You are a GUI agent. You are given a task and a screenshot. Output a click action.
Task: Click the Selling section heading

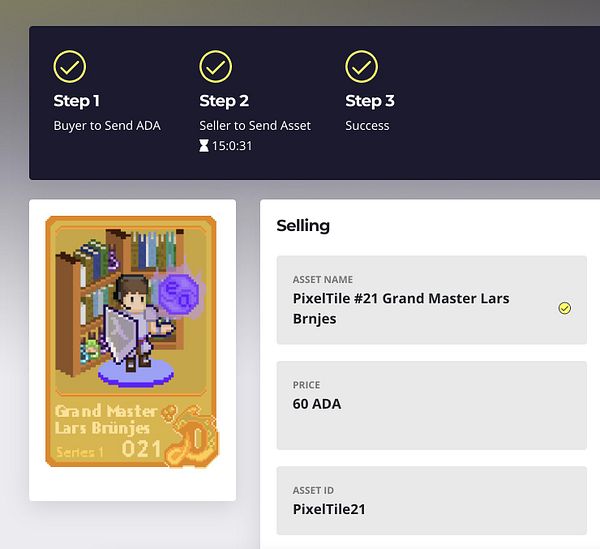pyautogui.click(x=303, y=226)
